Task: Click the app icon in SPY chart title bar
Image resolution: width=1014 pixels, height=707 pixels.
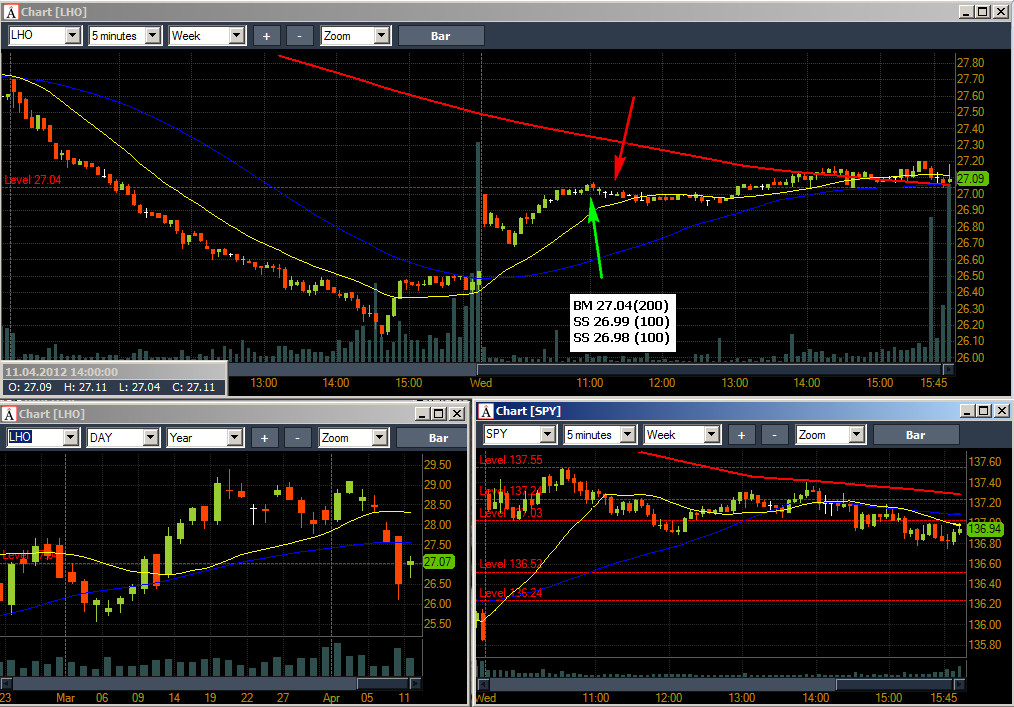Action: tap(486, 411)
